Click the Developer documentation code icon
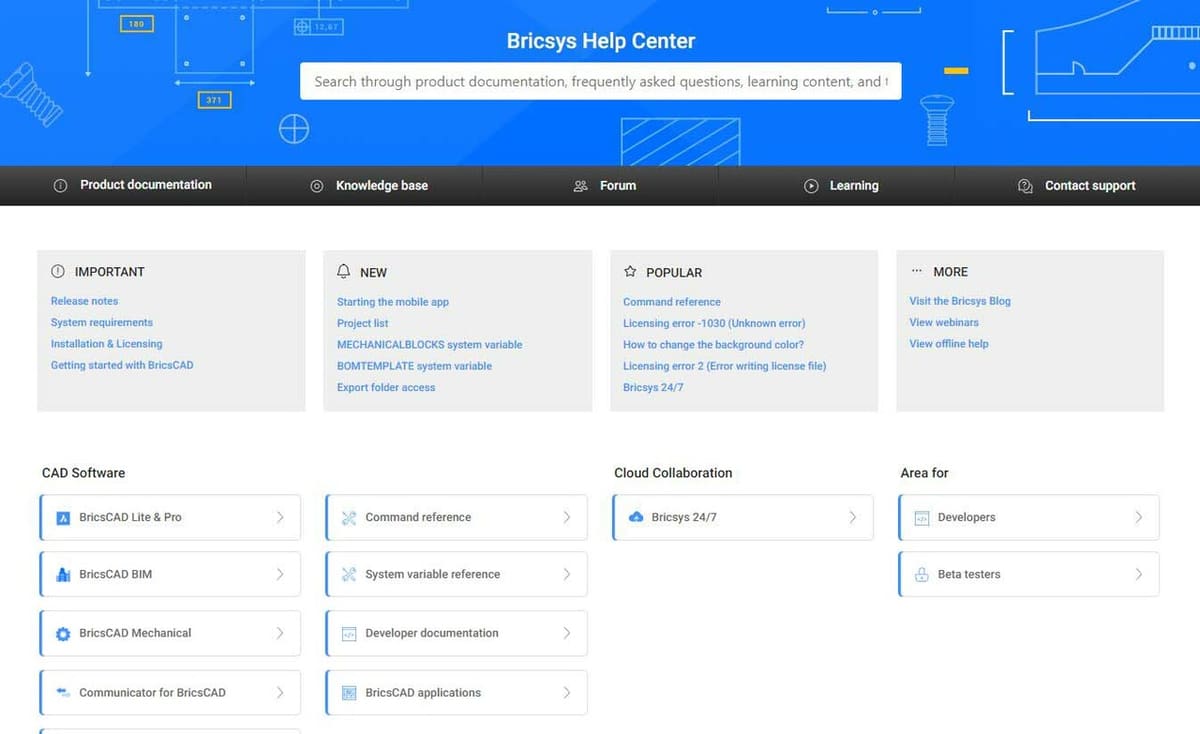 click(x=349, y=634)
